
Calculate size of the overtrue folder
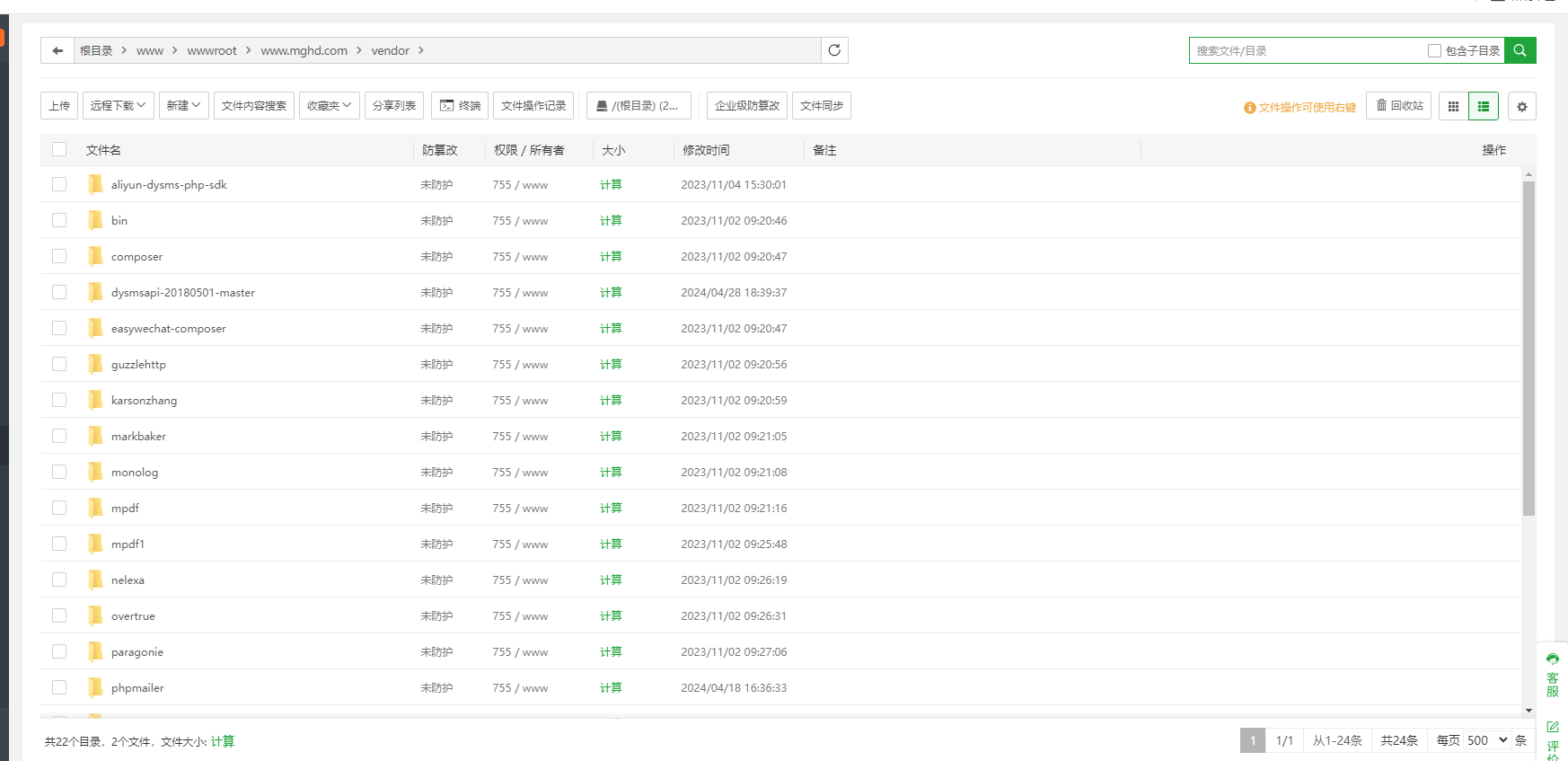611,615
